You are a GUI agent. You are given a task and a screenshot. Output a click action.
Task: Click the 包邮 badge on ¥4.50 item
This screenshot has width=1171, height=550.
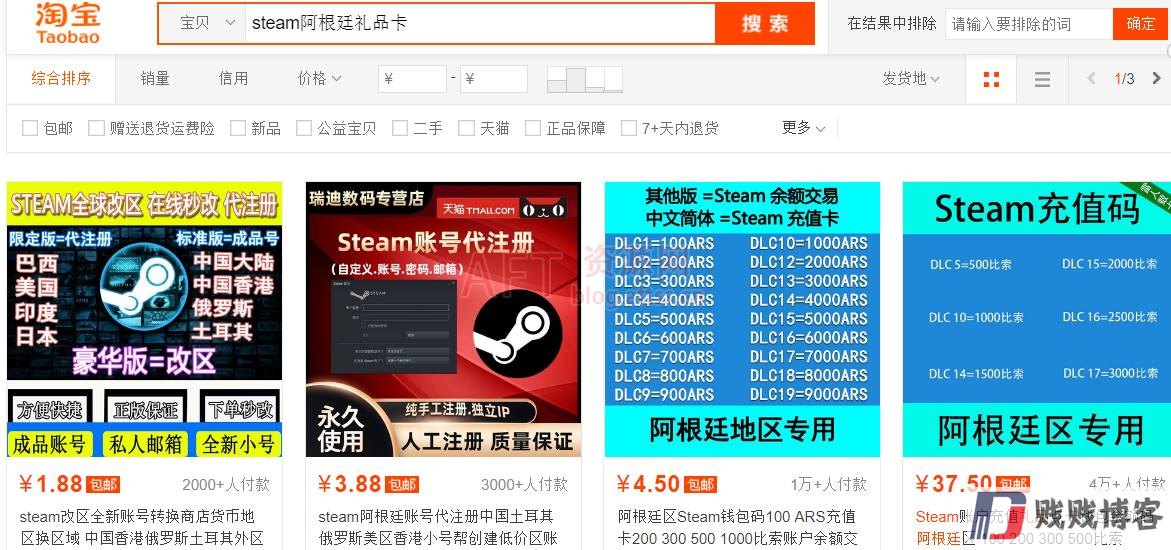[x=700, y=485]
